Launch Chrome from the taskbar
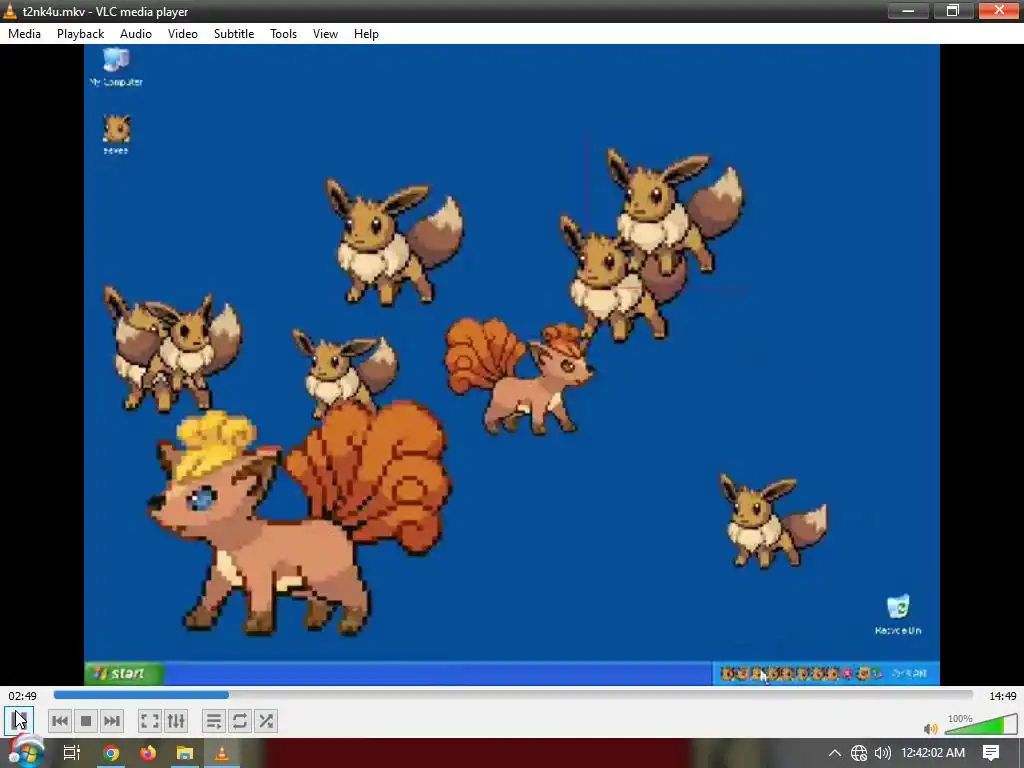Screen dimensions: 1024x768 [111, 753]
